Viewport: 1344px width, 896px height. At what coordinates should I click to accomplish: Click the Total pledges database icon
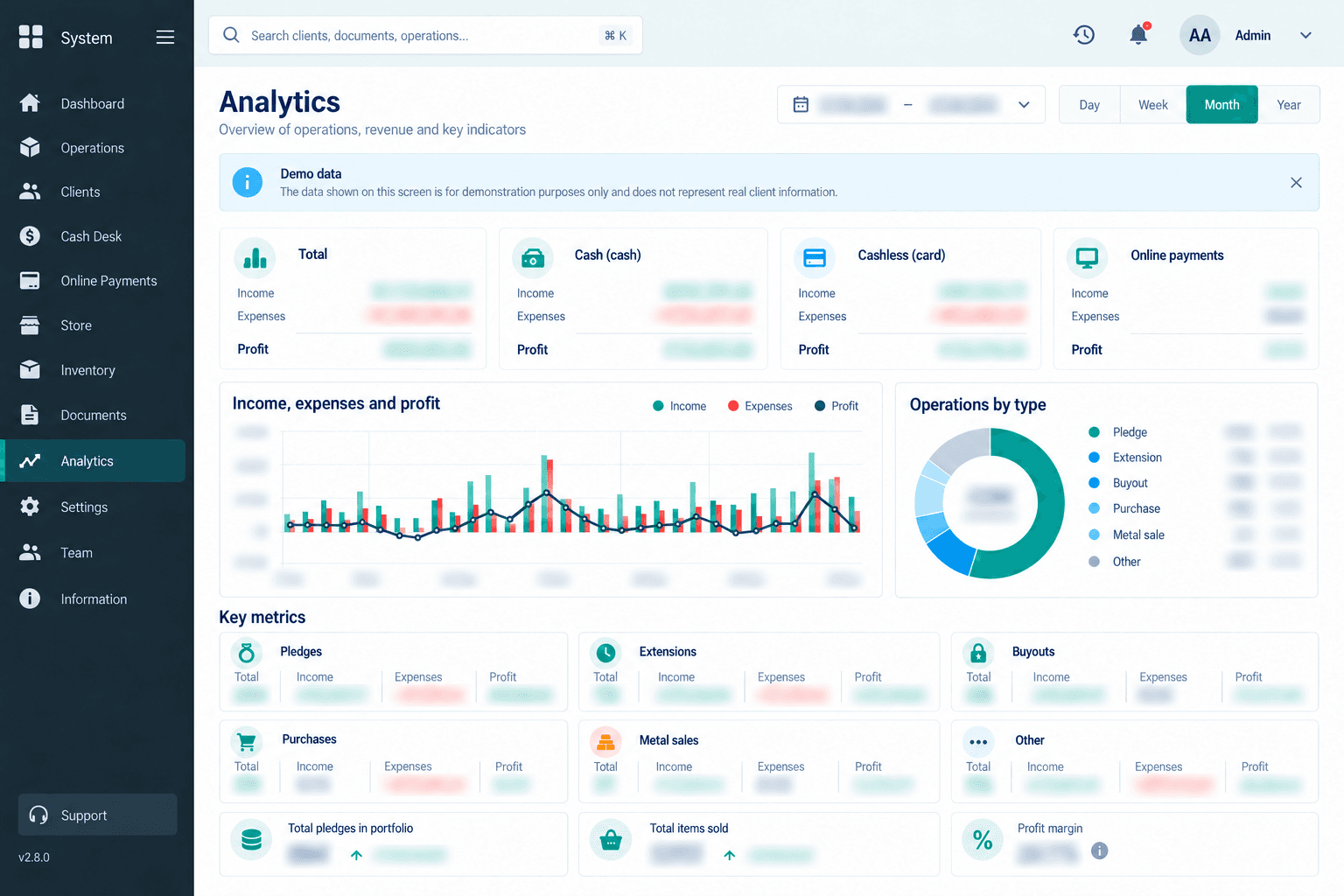tap(251, 840)
